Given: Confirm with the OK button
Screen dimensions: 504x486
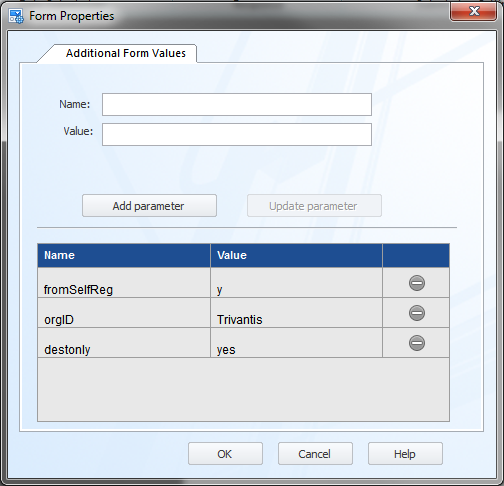Looking at the screenshot, I should tap(225, 454).
